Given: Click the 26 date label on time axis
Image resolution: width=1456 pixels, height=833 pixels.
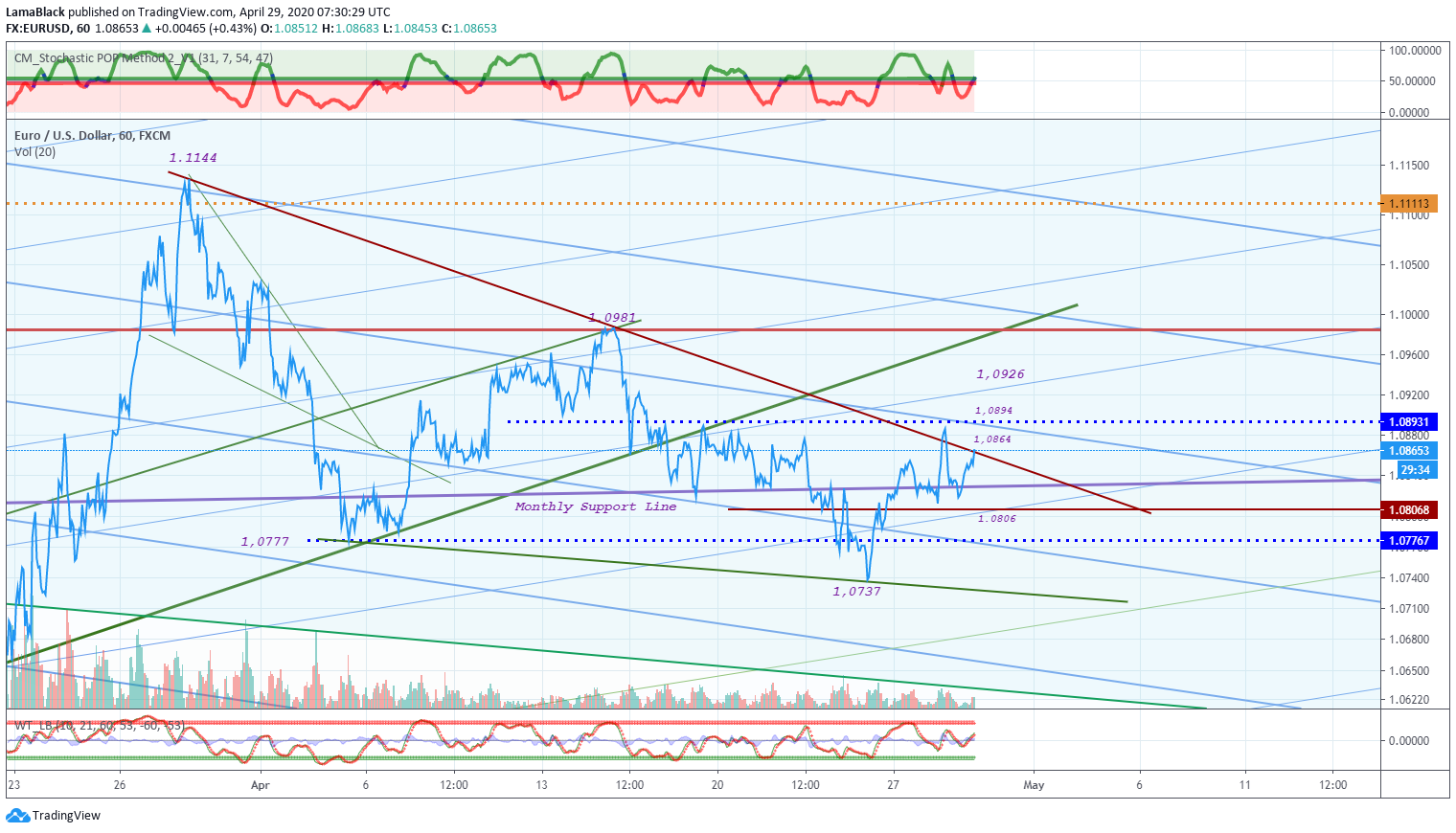Looking at the screenshot, I should (x=120, y=785).
